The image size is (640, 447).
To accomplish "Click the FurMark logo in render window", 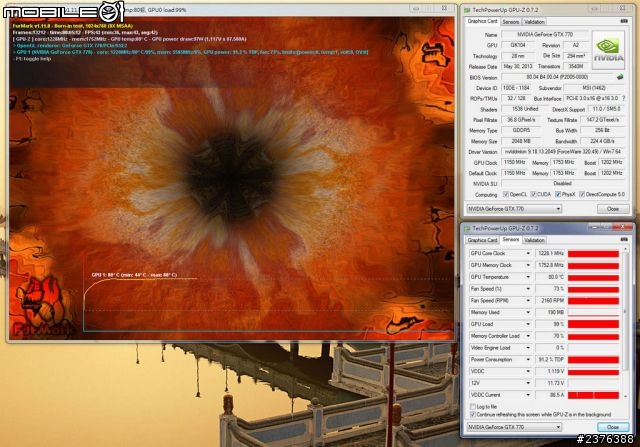I will [42, 305].
